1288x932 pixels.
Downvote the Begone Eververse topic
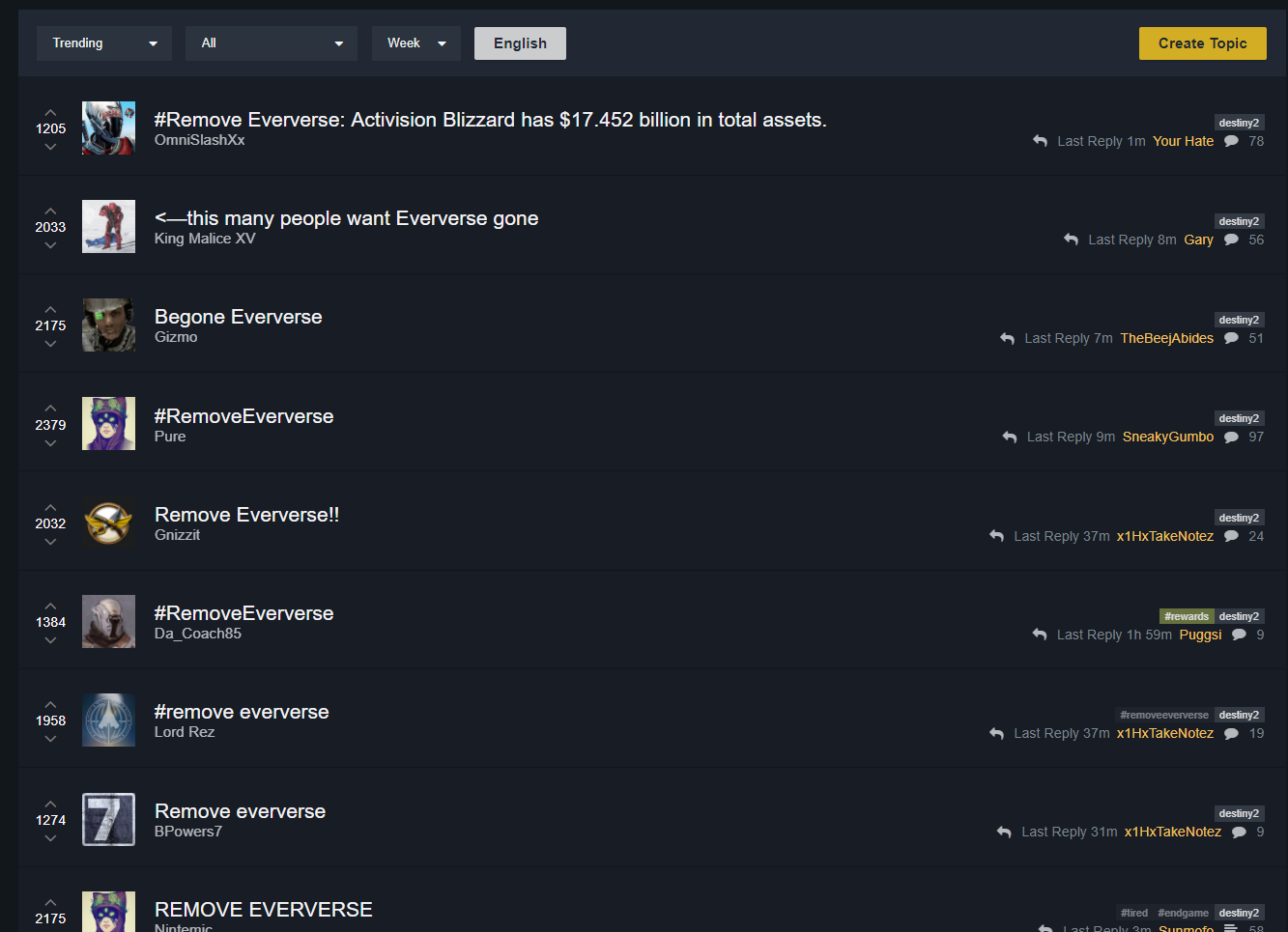click(50, 344)
